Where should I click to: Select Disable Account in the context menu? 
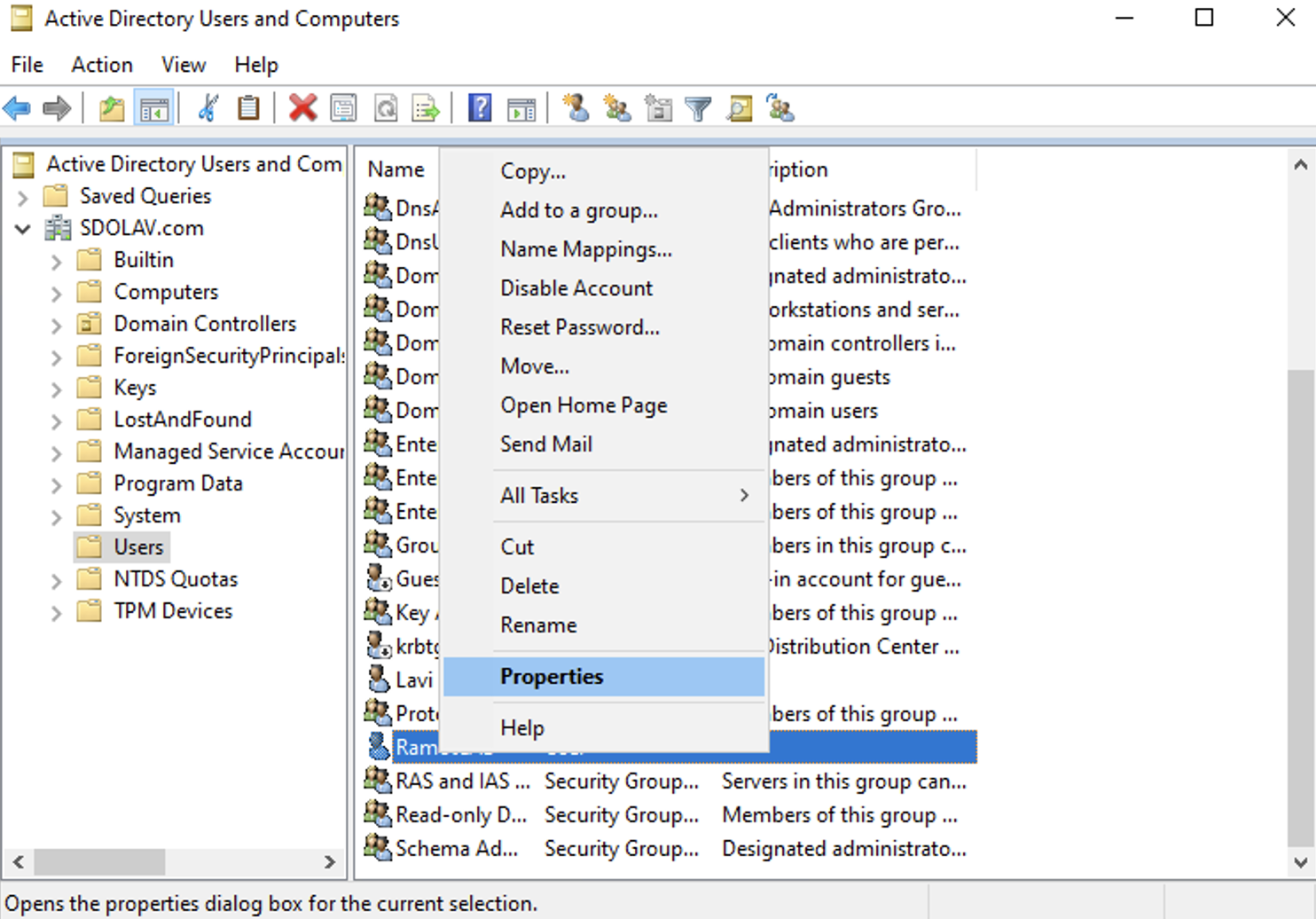click(604, 288)
